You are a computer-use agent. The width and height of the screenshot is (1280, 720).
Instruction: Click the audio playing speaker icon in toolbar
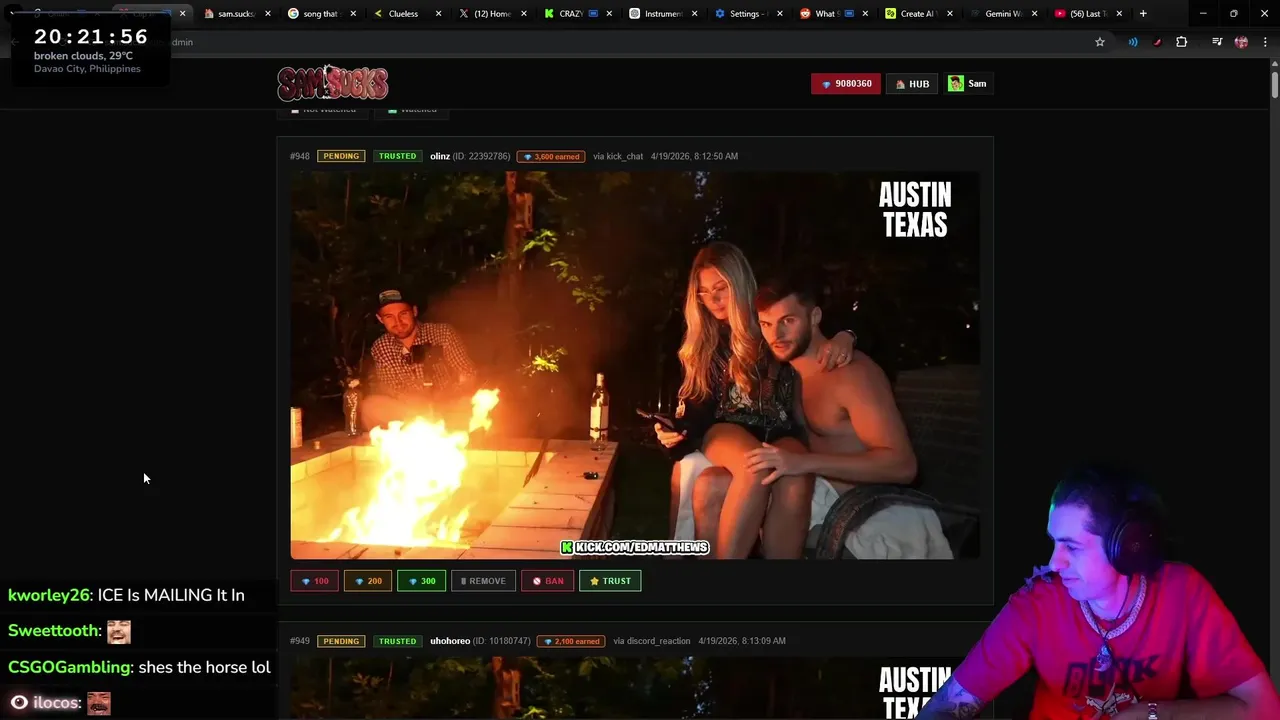click(1132, 42)
